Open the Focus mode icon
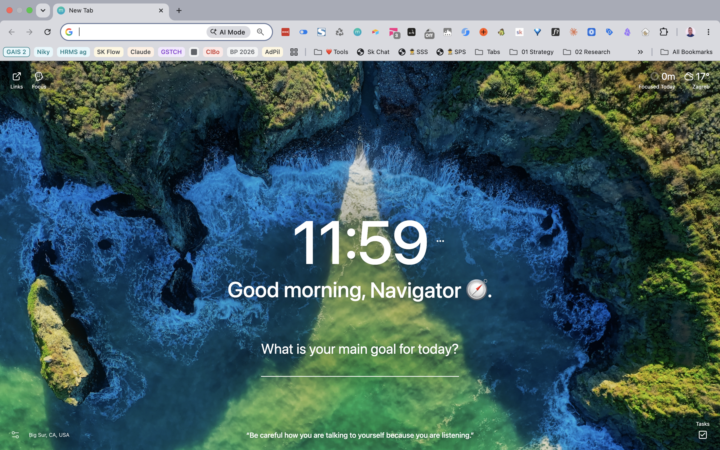The height and width of the screenshot is (450, 720). (x=39, y=80)
